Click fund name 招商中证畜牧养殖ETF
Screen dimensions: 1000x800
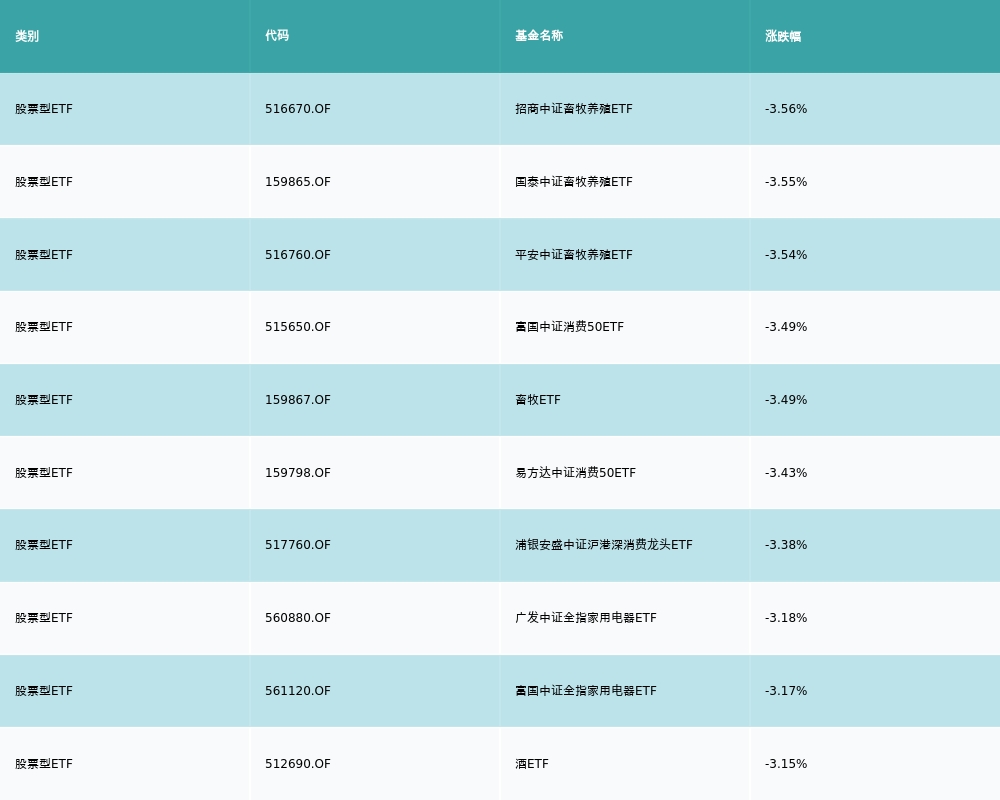coord(574,109)
